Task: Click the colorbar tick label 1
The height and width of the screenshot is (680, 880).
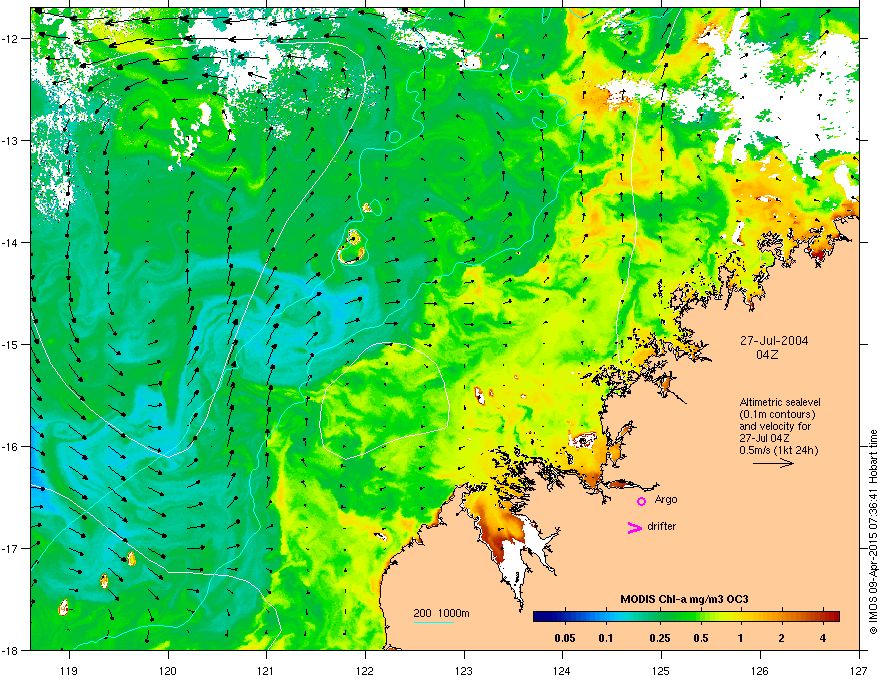Action: 741,638
